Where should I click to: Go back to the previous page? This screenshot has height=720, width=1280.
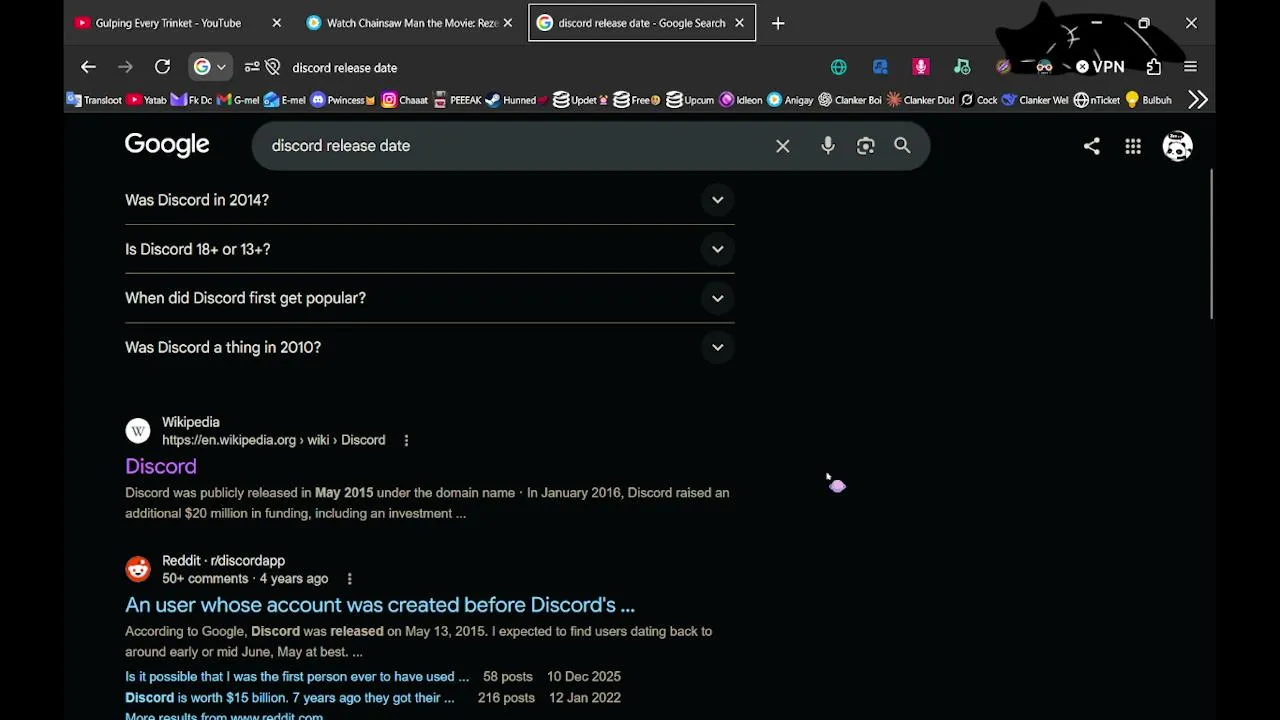point(88,67)
